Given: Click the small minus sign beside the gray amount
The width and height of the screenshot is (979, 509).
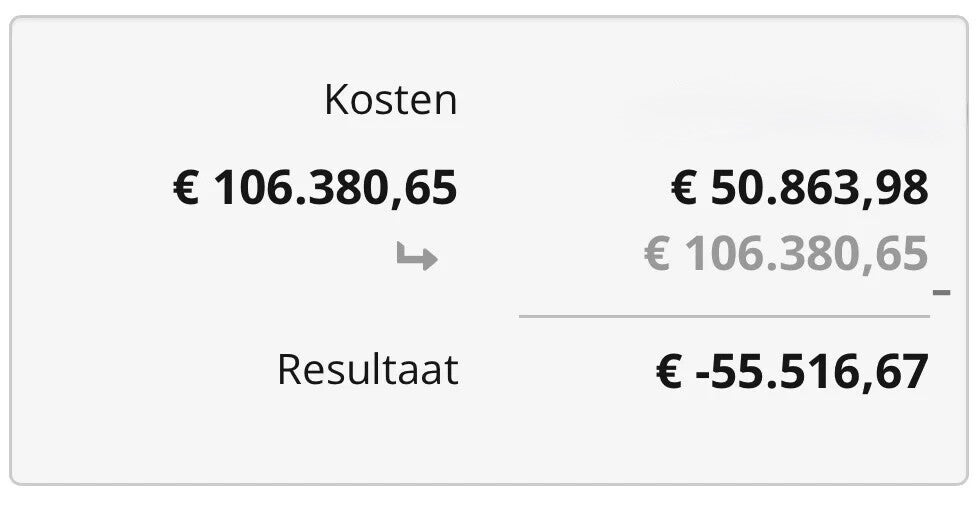Looking at the screenshot, I should [x=940, y=293].
